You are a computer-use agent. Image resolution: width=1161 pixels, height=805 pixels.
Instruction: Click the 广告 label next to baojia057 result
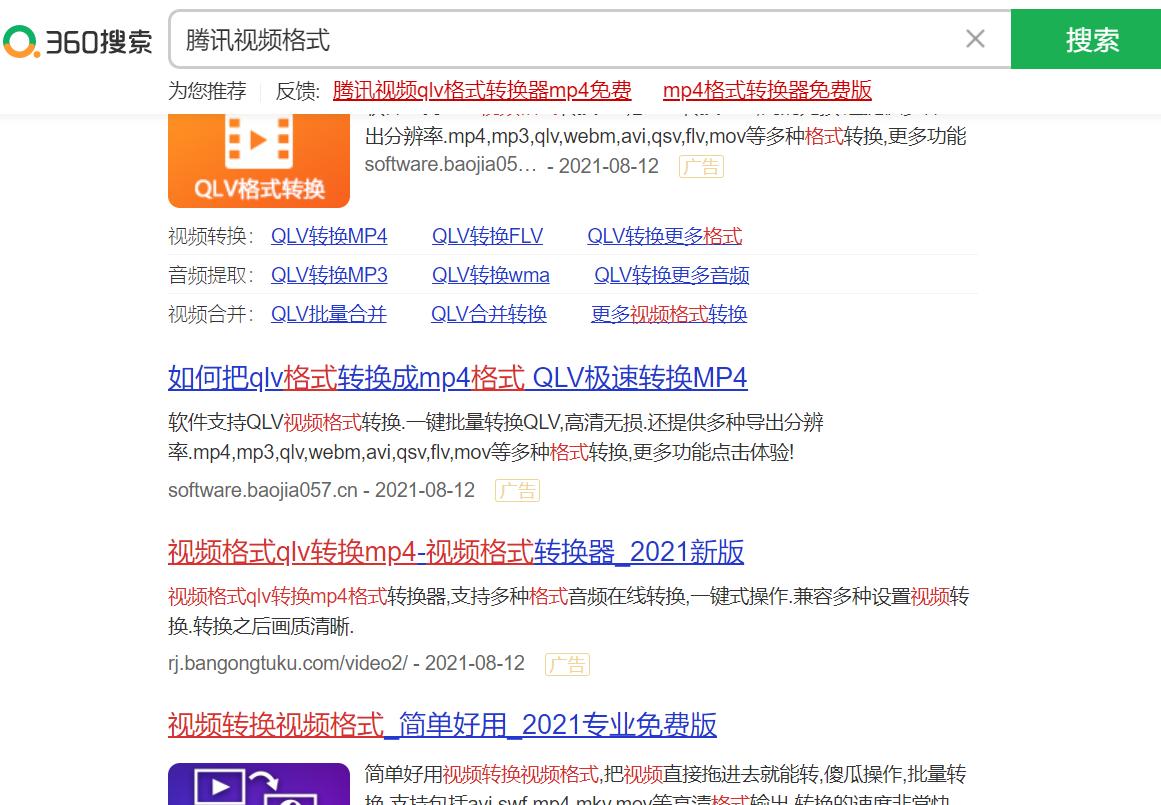(x=517, y=490)
